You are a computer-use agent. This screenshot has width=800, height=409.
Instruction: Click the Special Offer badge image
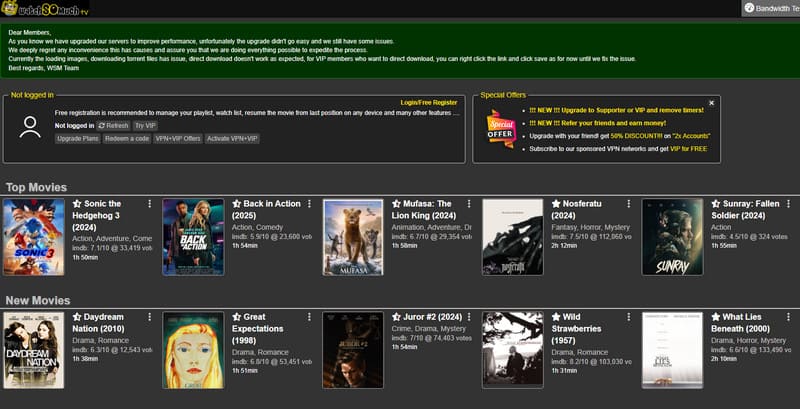pyautogui.click(x=500, y=128)
